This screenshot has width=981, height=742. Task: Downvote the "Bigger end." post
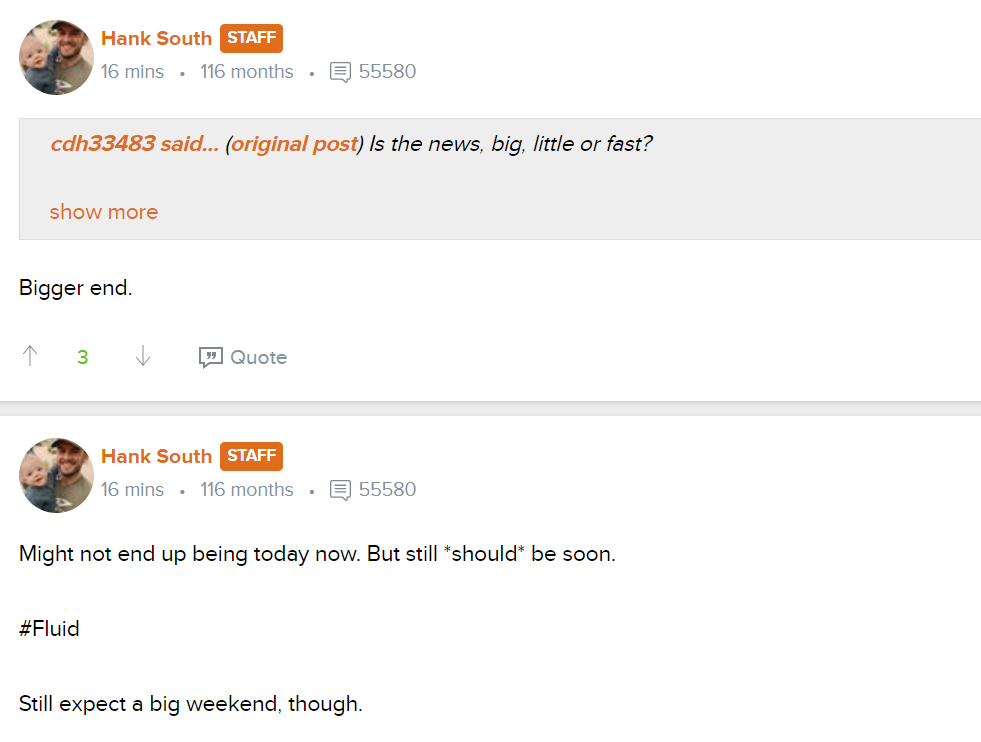point(143,356)
